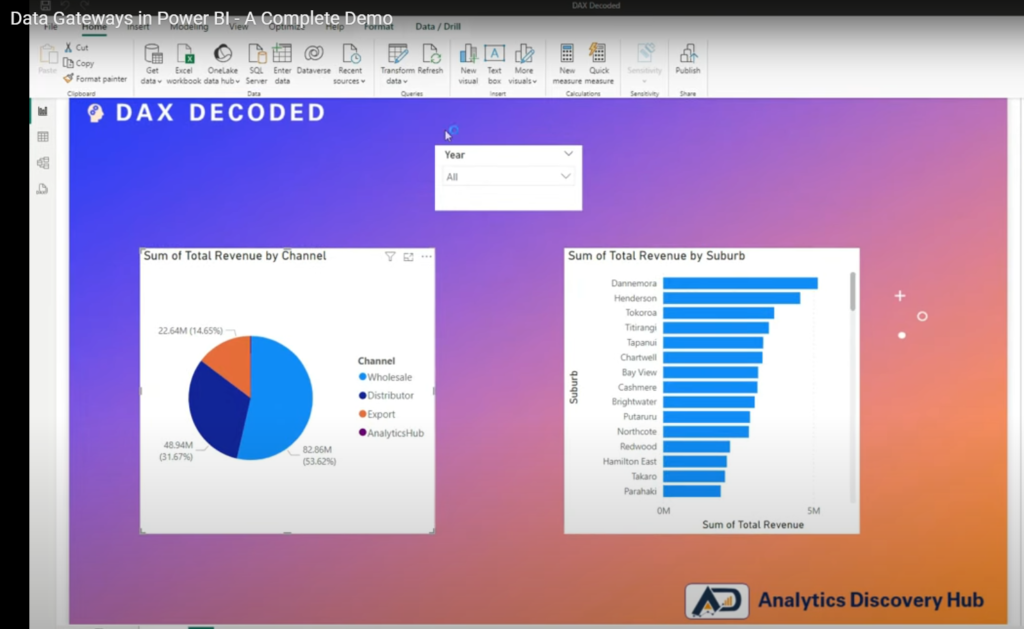
Task: Toggle Wholesale in the Channel legend
Action: point(385,377)
